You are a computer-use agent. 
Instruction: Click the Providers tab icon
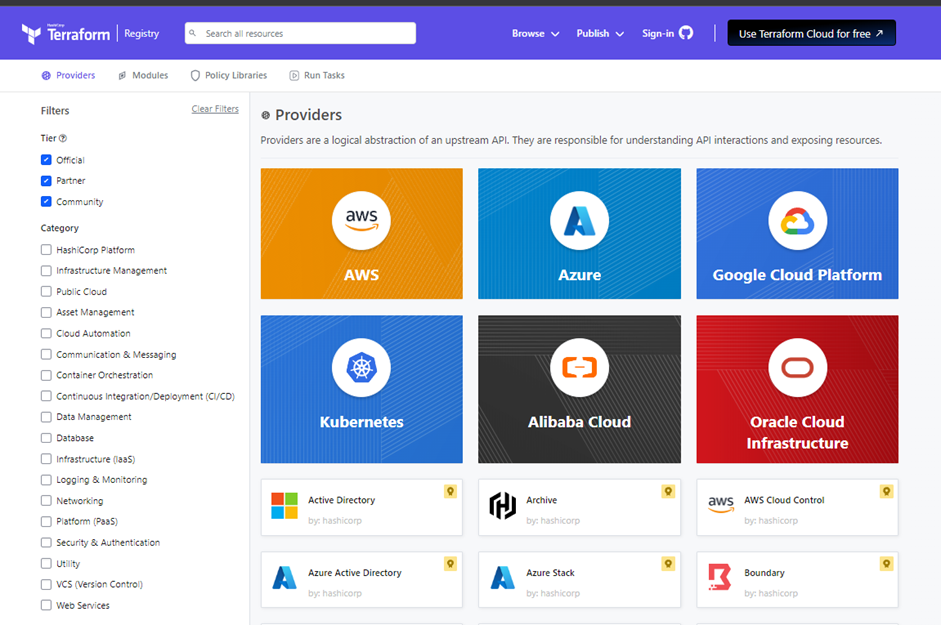46,76
